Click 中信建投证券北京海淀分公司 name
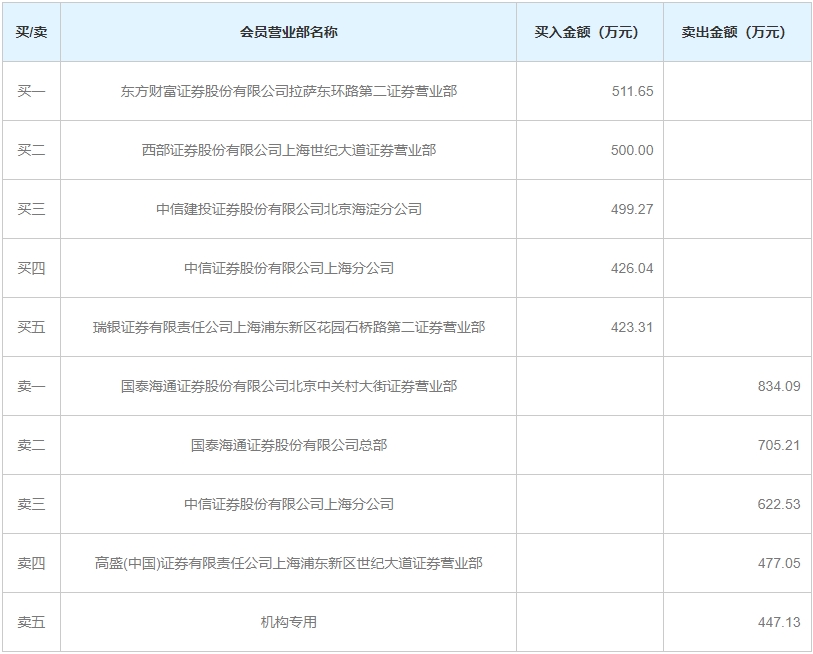Screen dimensions: 813x654 point(289,209)
